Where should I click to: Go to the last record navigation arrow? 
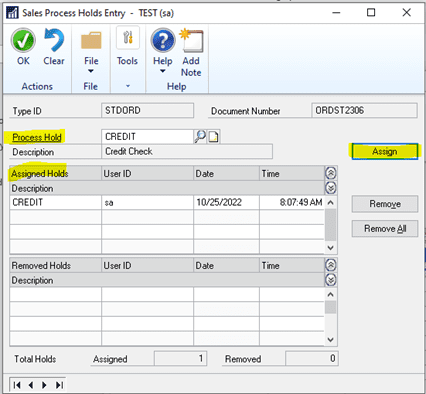(x=59, y=385)
